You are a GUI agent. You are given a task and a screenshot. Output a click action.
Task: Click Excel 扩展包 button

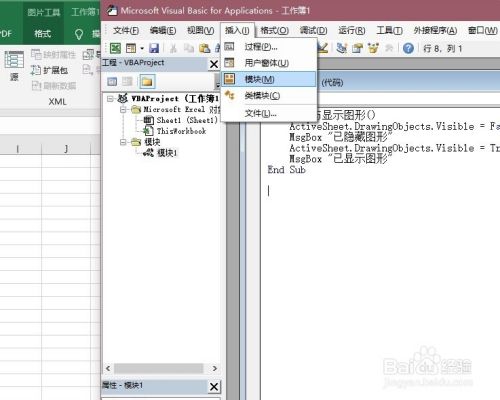[50, 70]
